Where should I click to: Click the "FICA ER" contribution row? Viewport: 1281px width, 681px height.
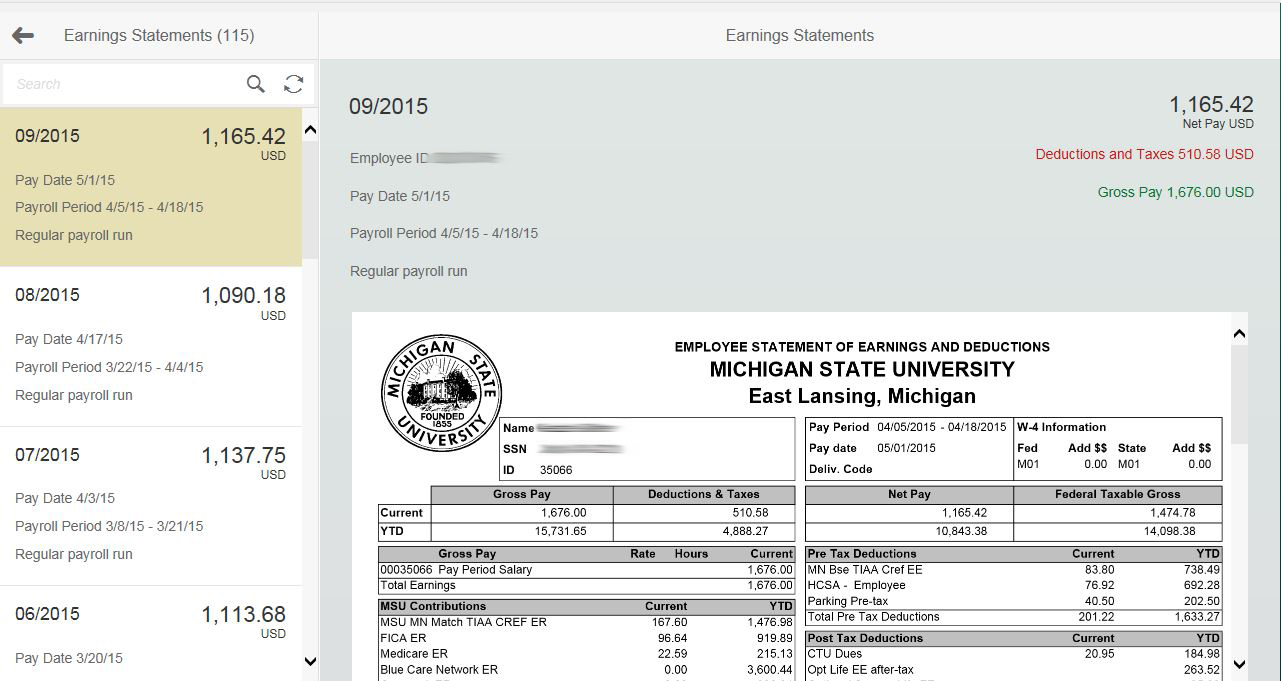(587, 638)
